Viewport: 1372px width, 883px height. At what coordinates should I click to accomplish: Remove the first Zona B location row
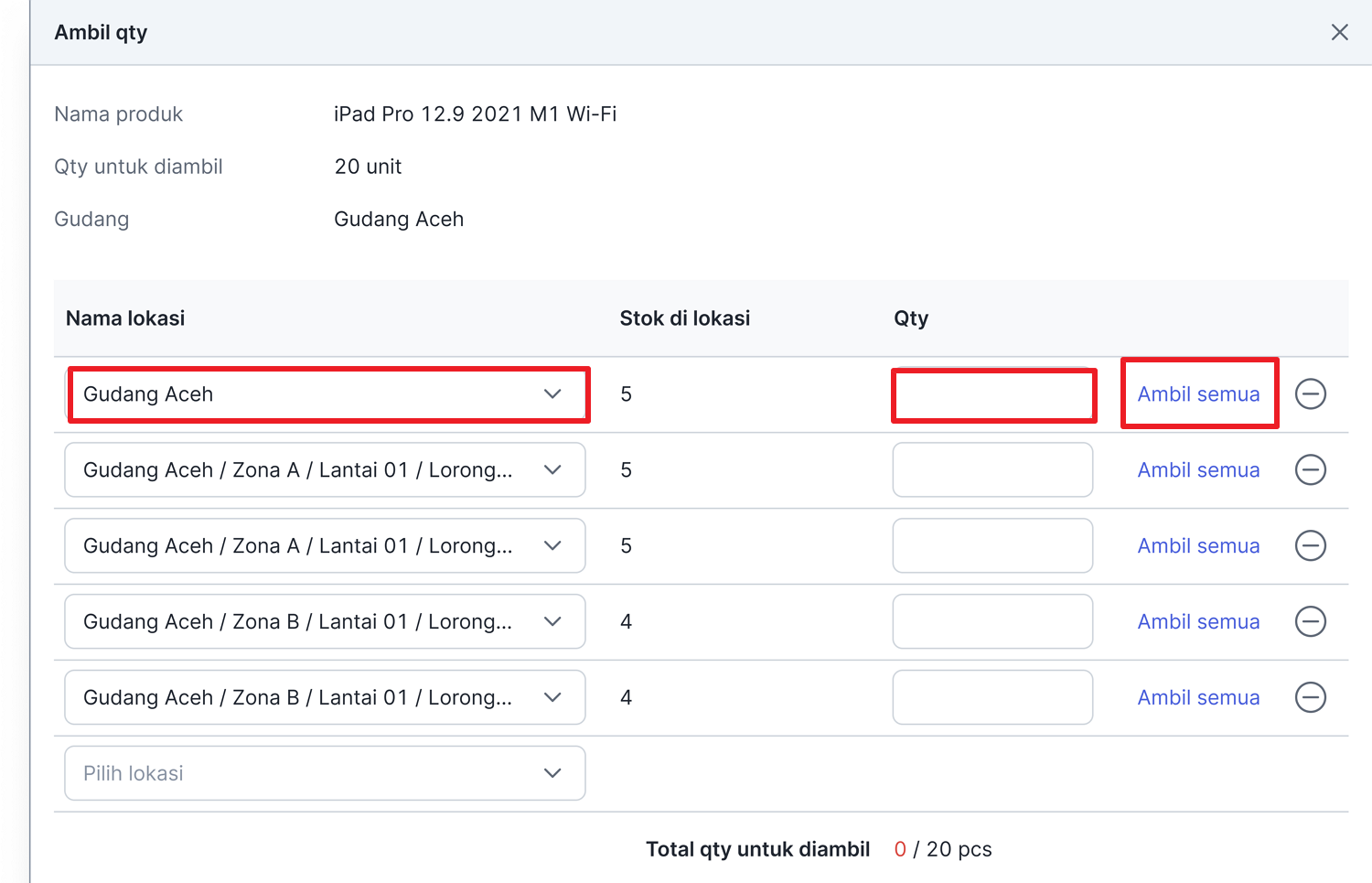tap(1311, 622)
